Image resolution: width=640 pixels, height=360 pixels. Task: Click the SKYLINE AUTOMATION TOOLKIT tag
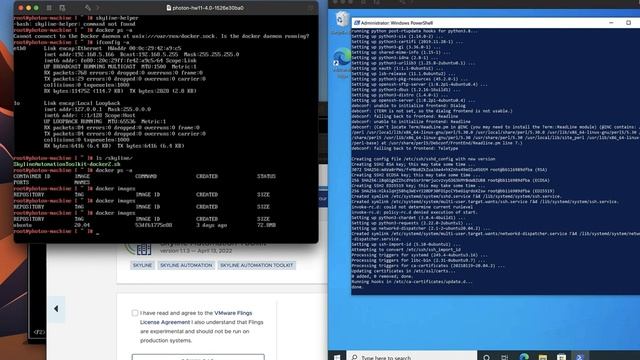[x=256, y=265]
